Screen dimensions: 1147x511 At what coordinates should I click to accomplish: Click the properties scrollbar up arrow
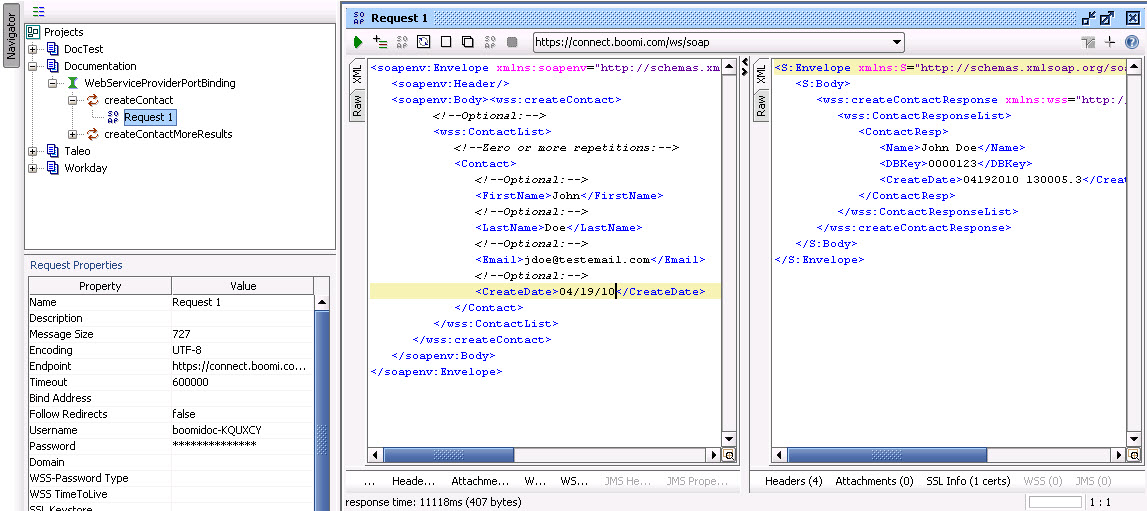click(x=322, y=302)
